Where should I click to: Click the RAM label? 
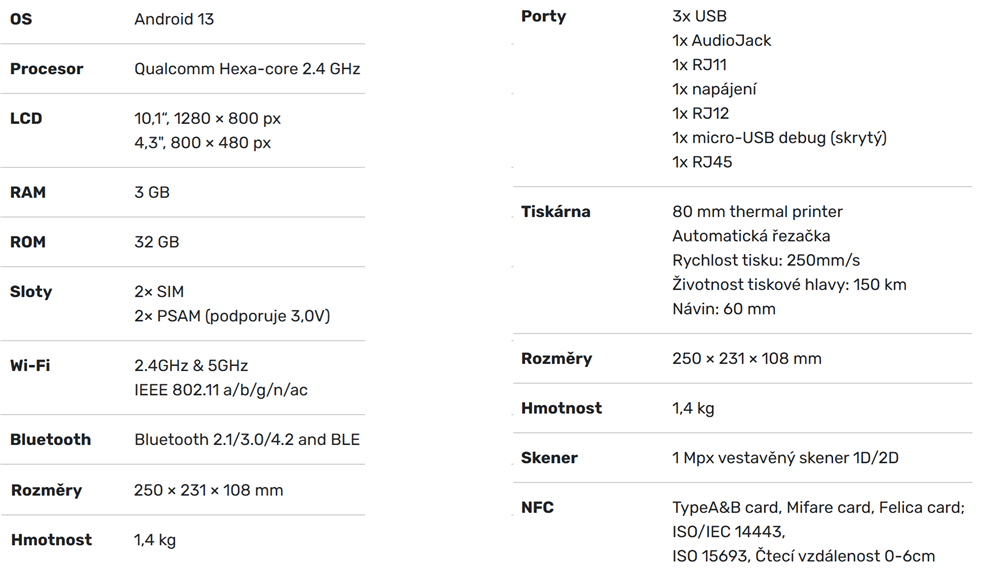click(28, 192)
